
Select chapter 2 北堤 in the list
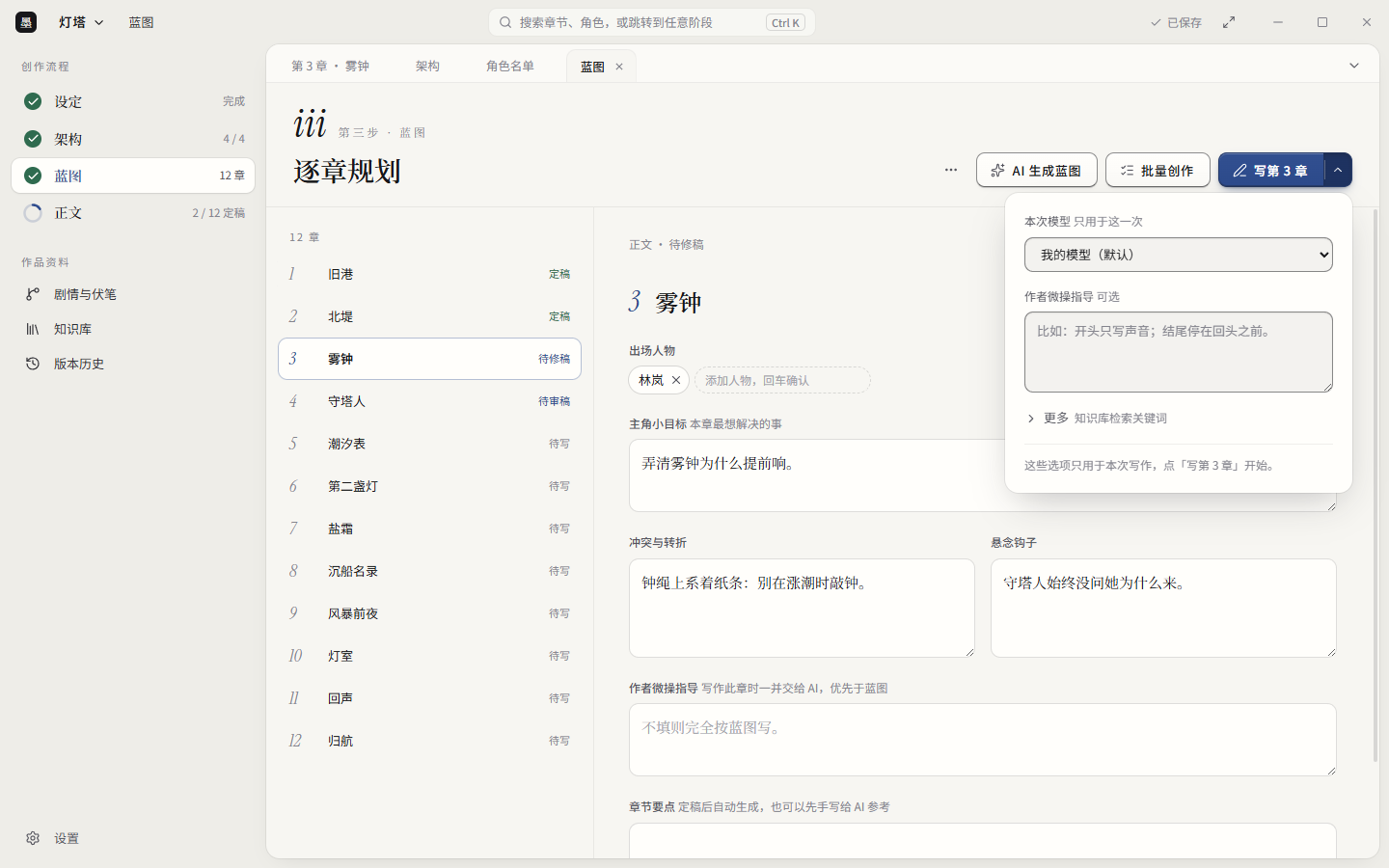429,316
